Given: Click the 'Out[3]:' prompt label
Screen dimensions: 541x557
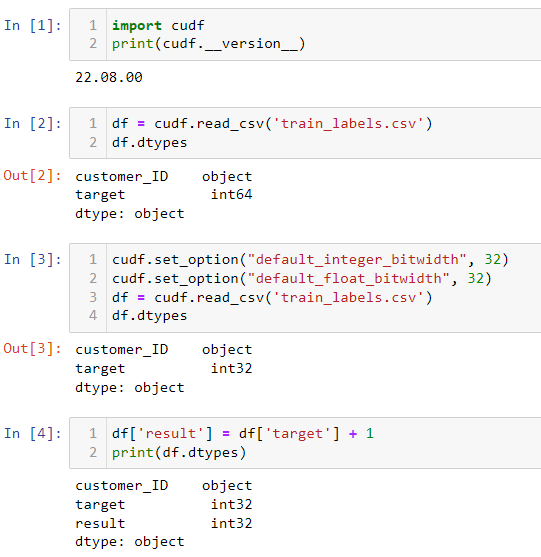Looking at the screenshot, I should point(33,348).
